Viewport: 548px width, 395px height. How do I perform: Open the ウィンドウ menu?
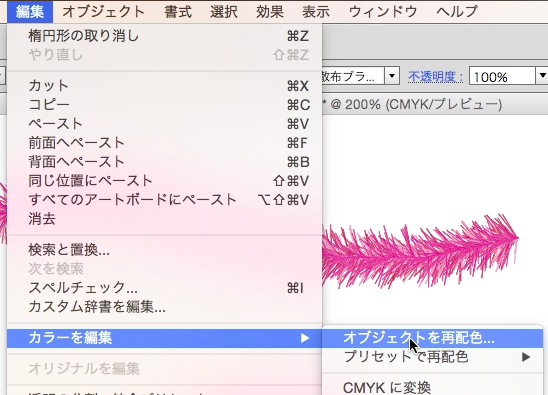(x=383, y=12)
